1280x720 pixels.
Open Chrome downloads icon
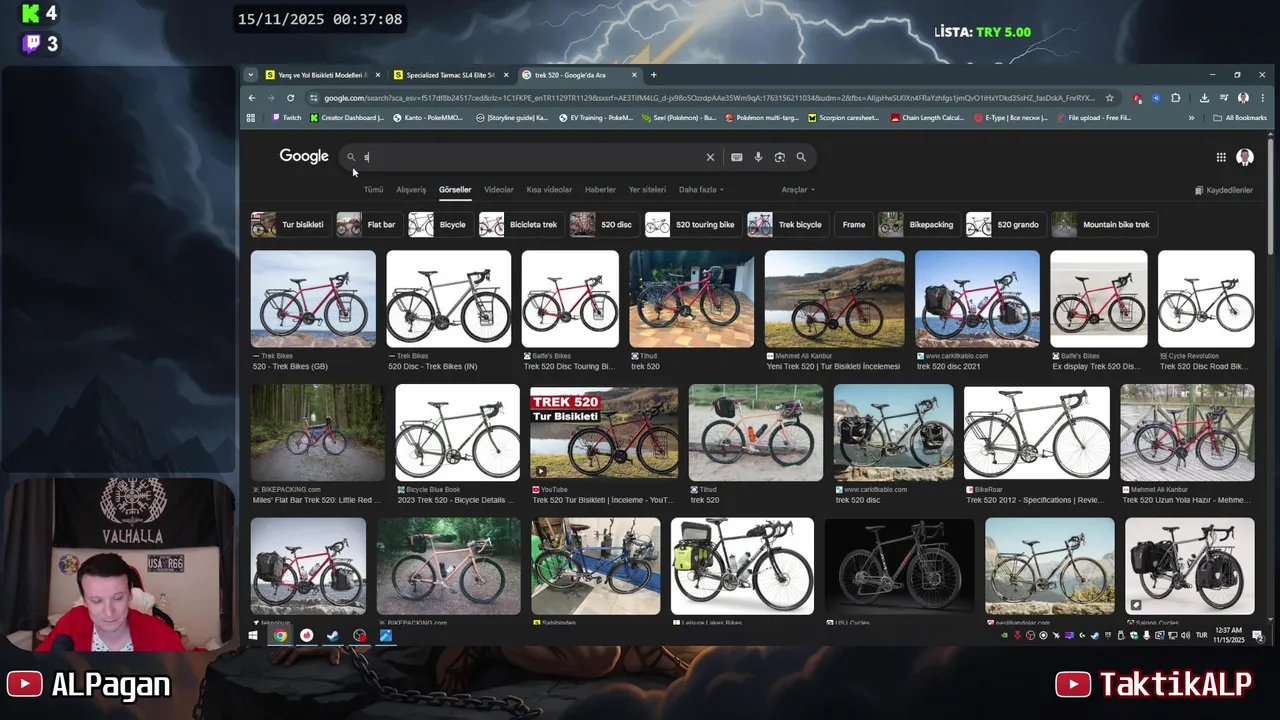pyautogui.click(x=1204, y=98)
